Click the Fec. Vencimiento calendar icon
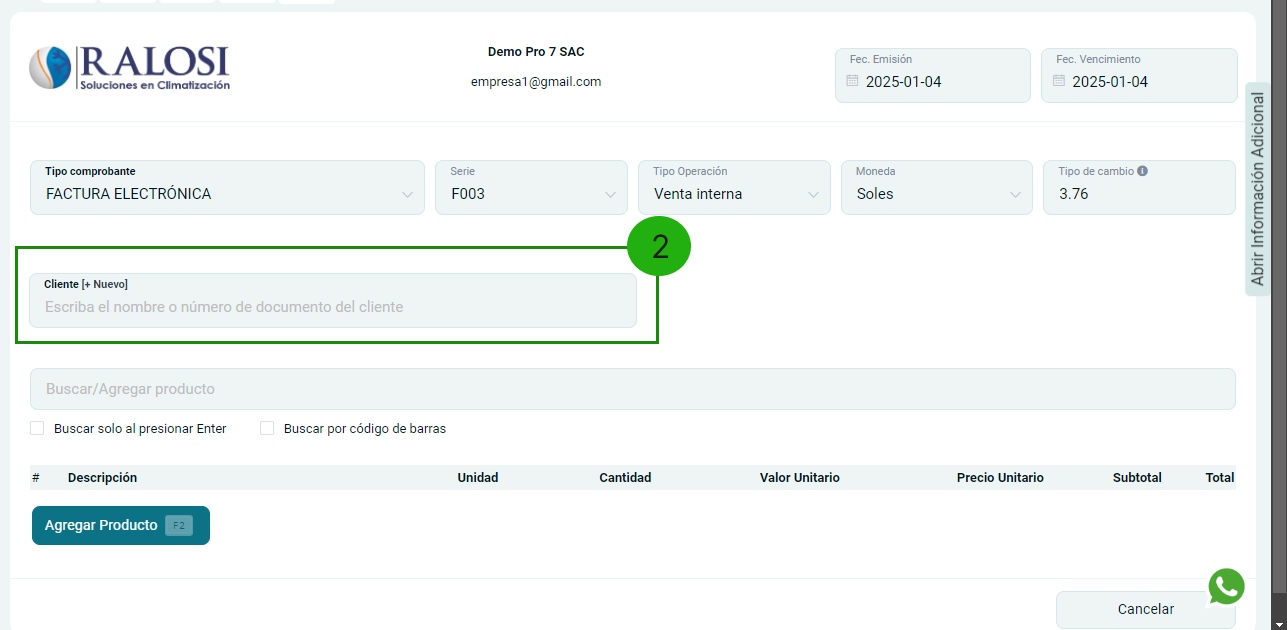1287x630 pixels. point(1059,82)
